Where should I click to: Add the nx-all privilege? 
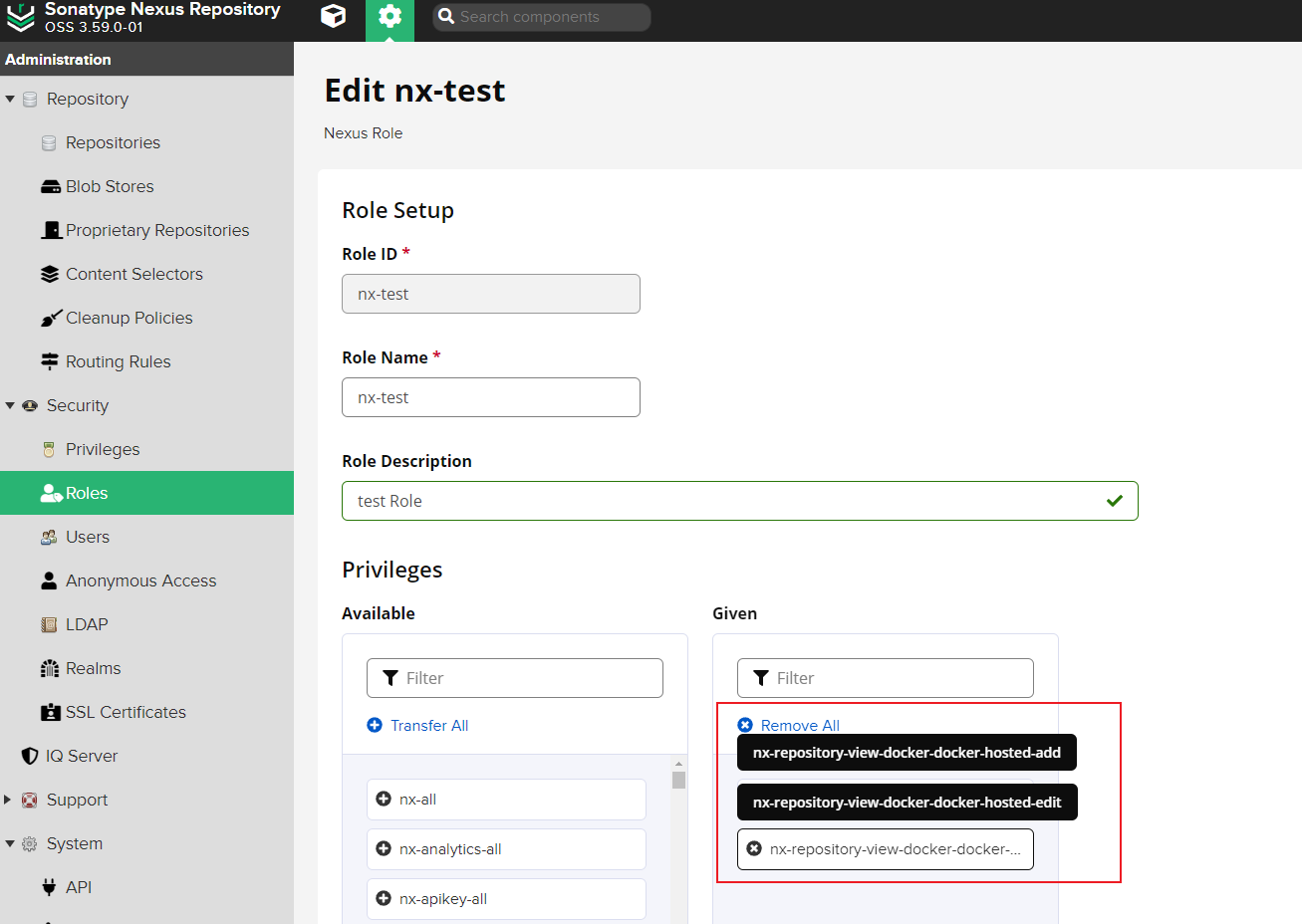coord(506,800)
